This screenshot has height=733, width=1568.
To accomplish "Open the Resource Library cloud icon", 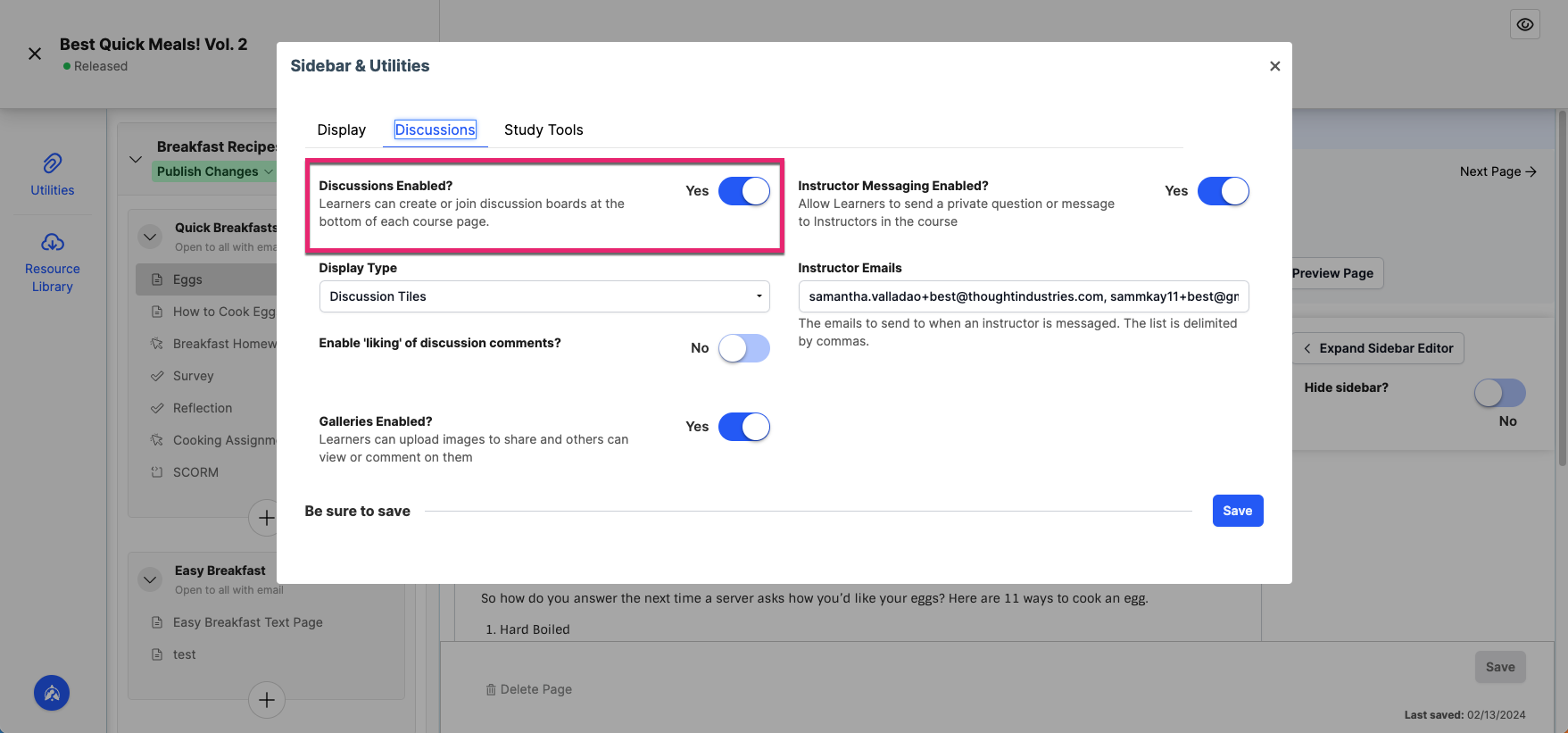I will pos(53,242).
